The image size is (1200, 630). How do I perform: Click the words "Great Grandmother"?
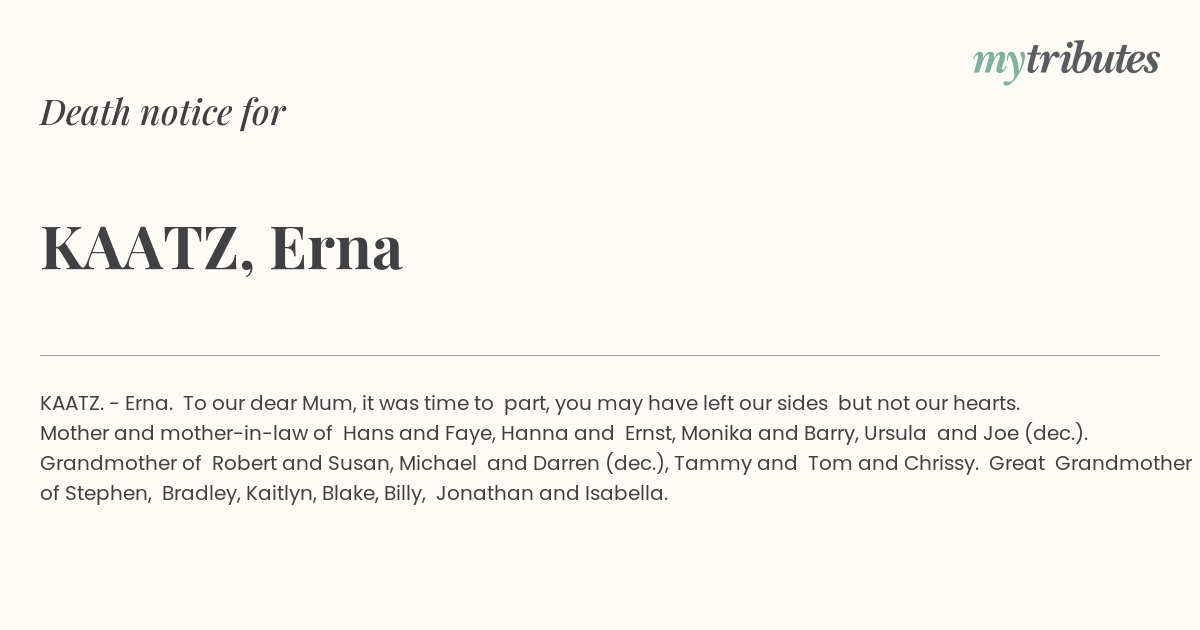[x=1092, y=463]
